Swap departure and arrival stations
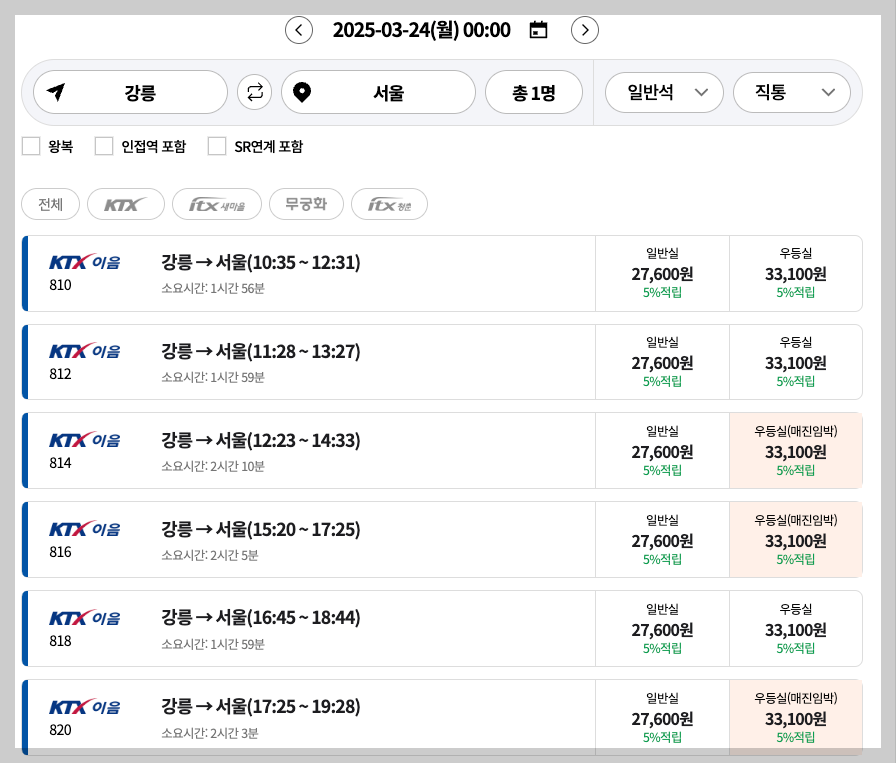Viewport: 896px width, 763px height. pyautogui.click(x=254, y=92)
